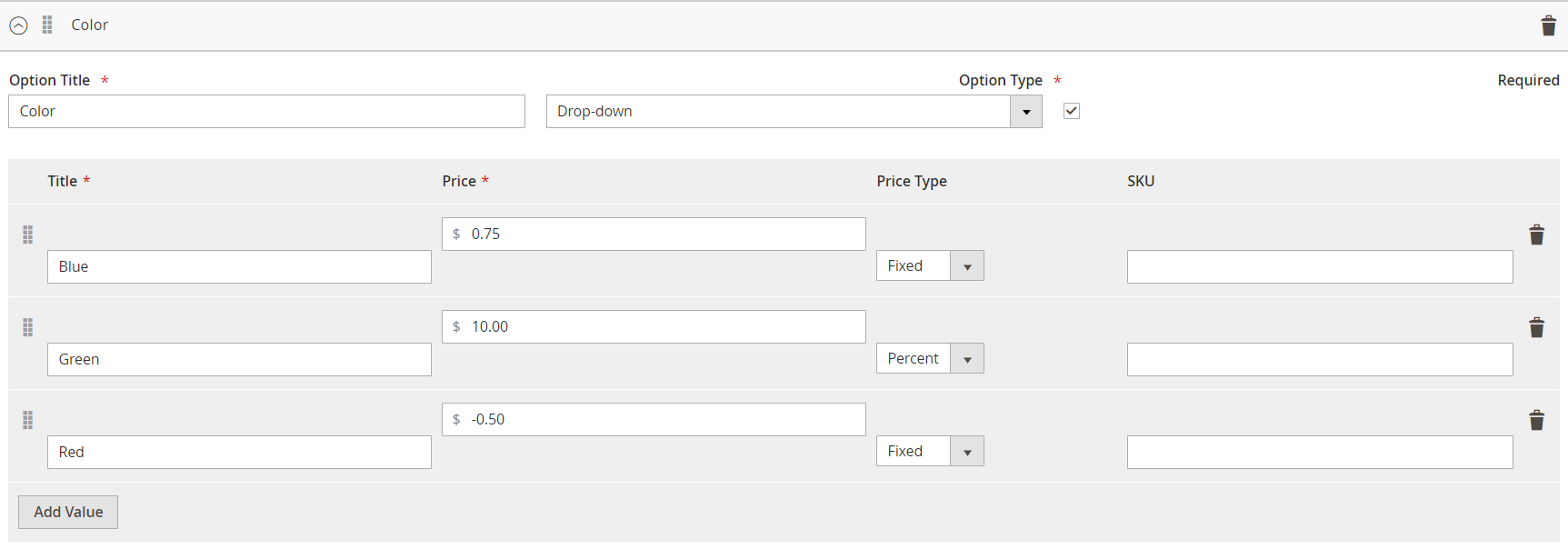Open Price Type dropdown for Blue
The height and width of the screenshot is (549, 1568).
click(x=929, y=266)
